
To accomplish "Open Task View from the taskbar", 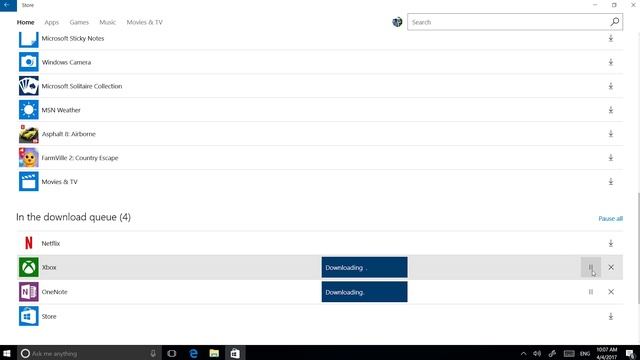I will coord(171,353).
